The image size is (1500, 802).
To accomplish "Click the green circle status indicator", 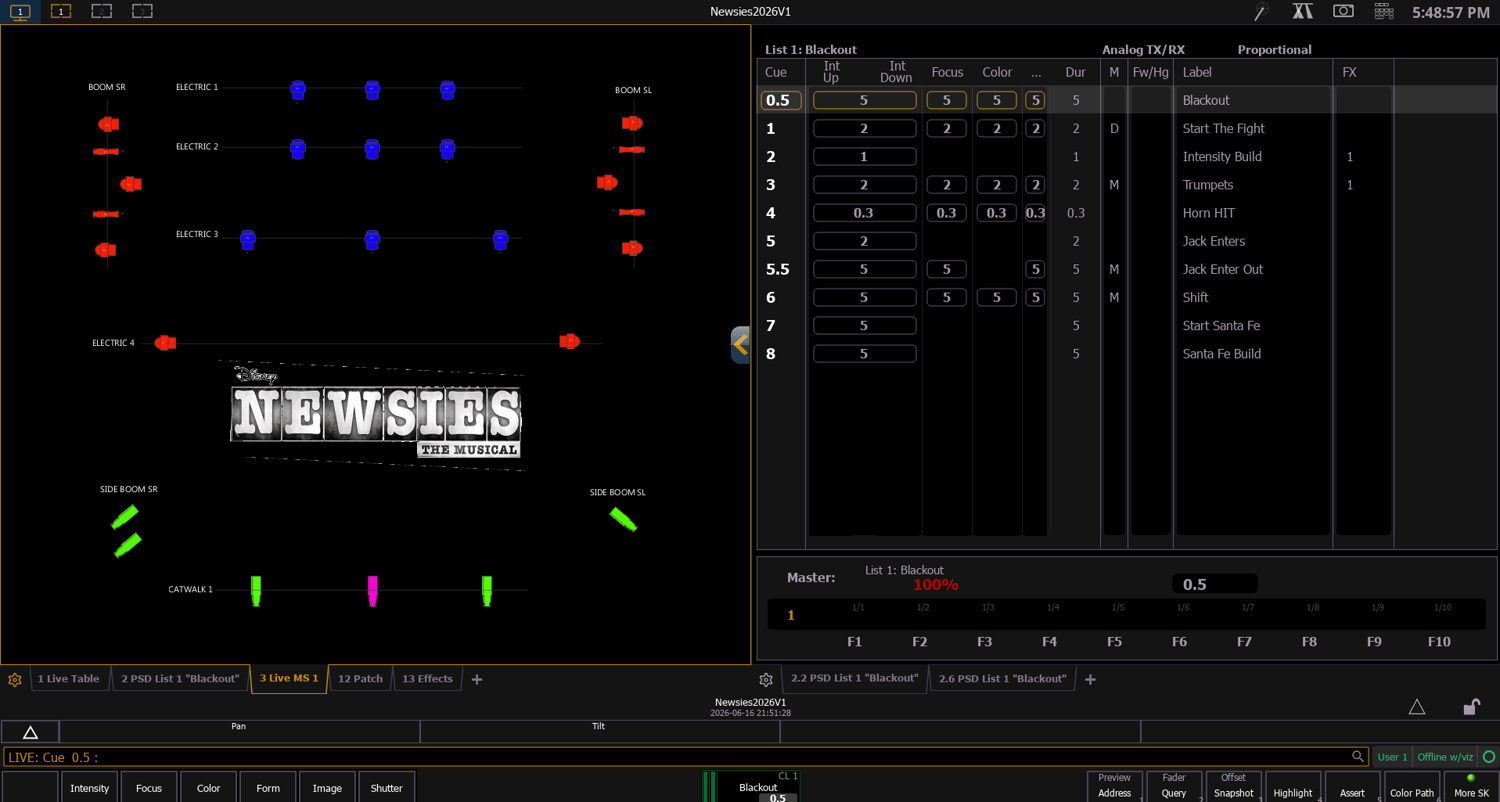I will point(1489,757).
